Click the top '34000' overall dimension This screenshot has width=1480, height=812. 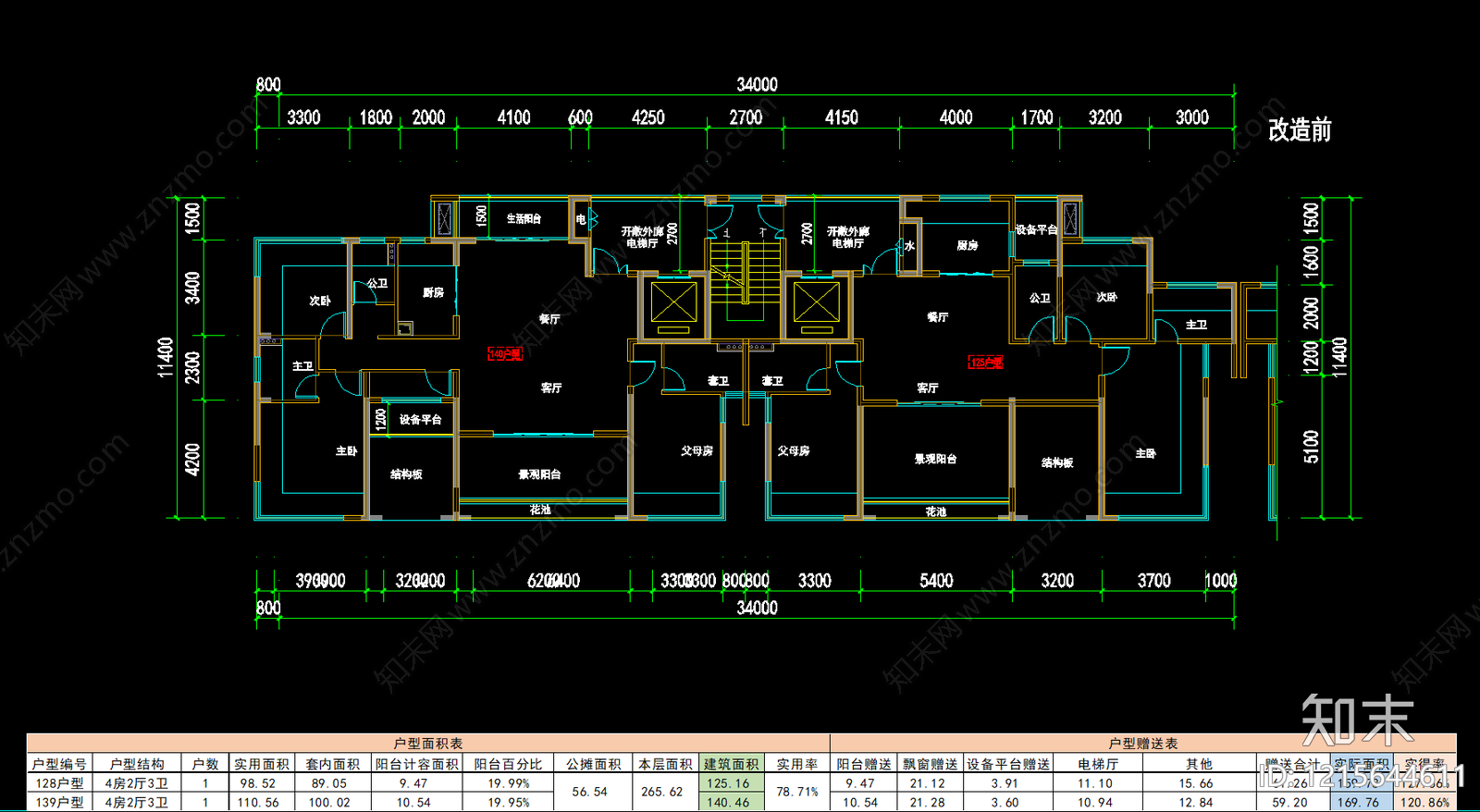click(x=757, y=84)
